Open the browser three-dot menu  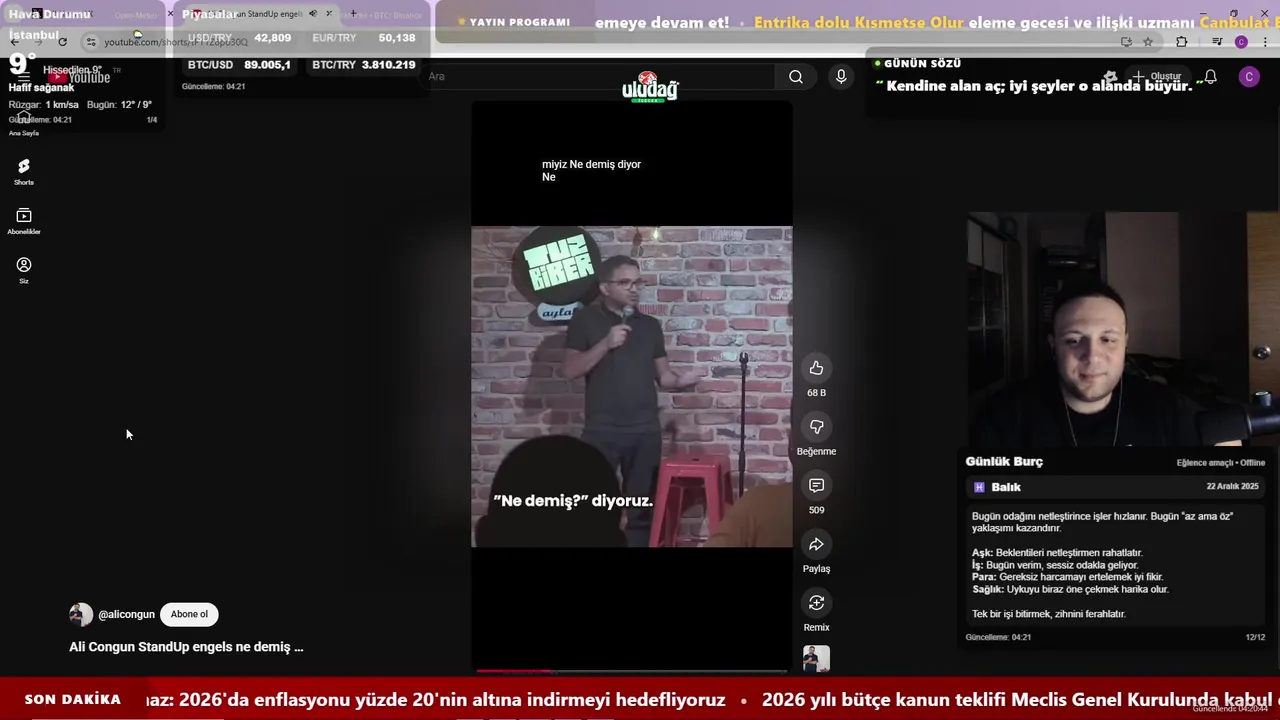pyautogui.click(x=1266, y=41)
